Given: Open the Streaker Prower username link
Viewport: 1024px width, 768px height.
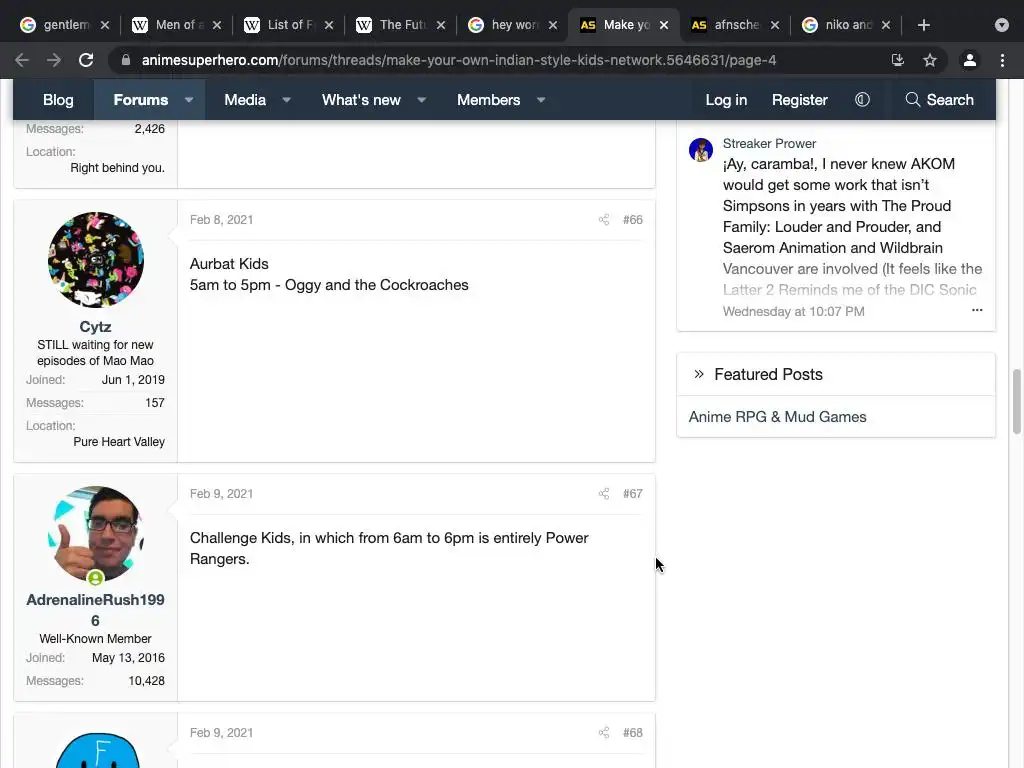Looking at the screenshot, I should click(x=769, y=143).
